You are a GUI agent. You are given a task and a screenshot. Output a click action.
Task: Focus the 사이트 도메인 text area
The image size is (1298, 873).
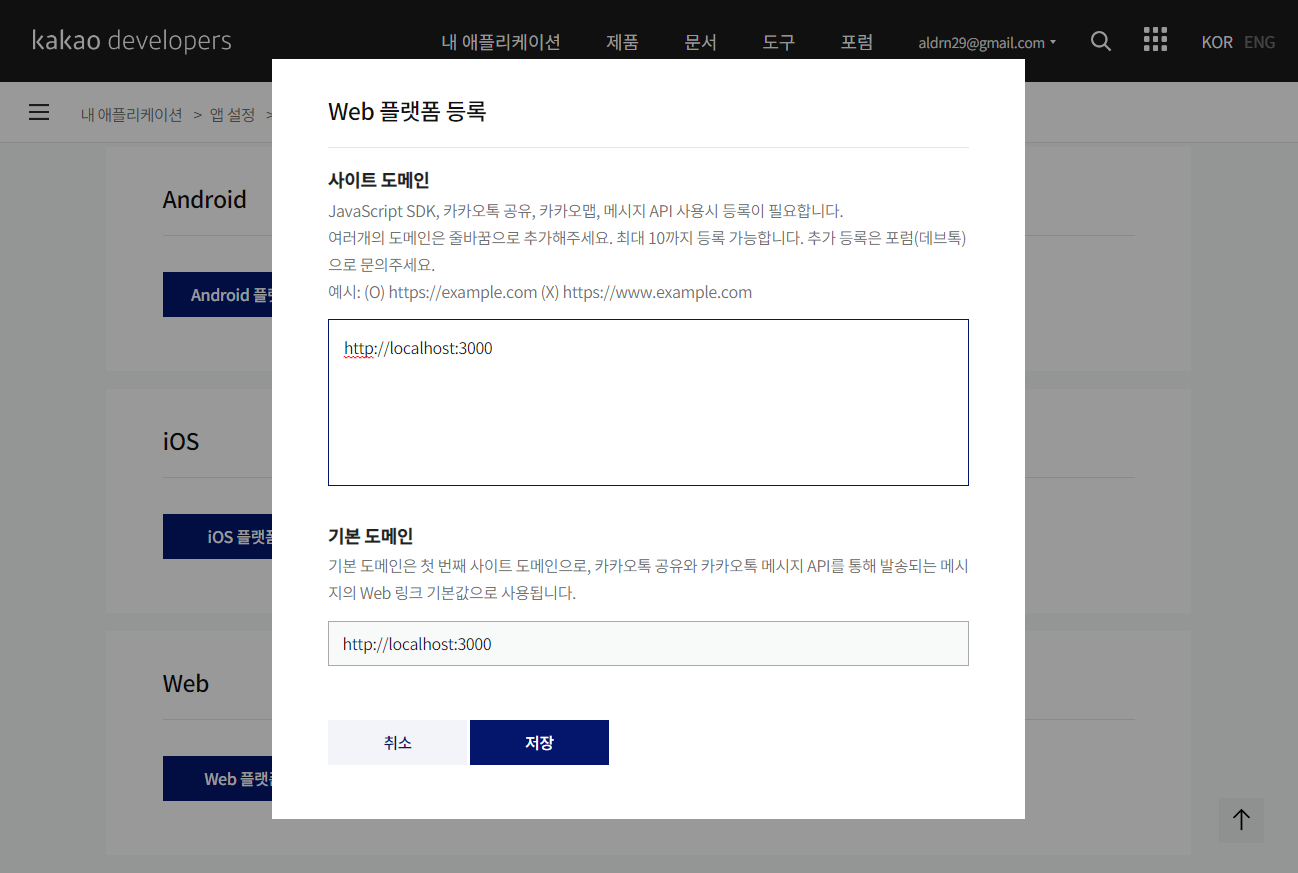pos(648,402)
